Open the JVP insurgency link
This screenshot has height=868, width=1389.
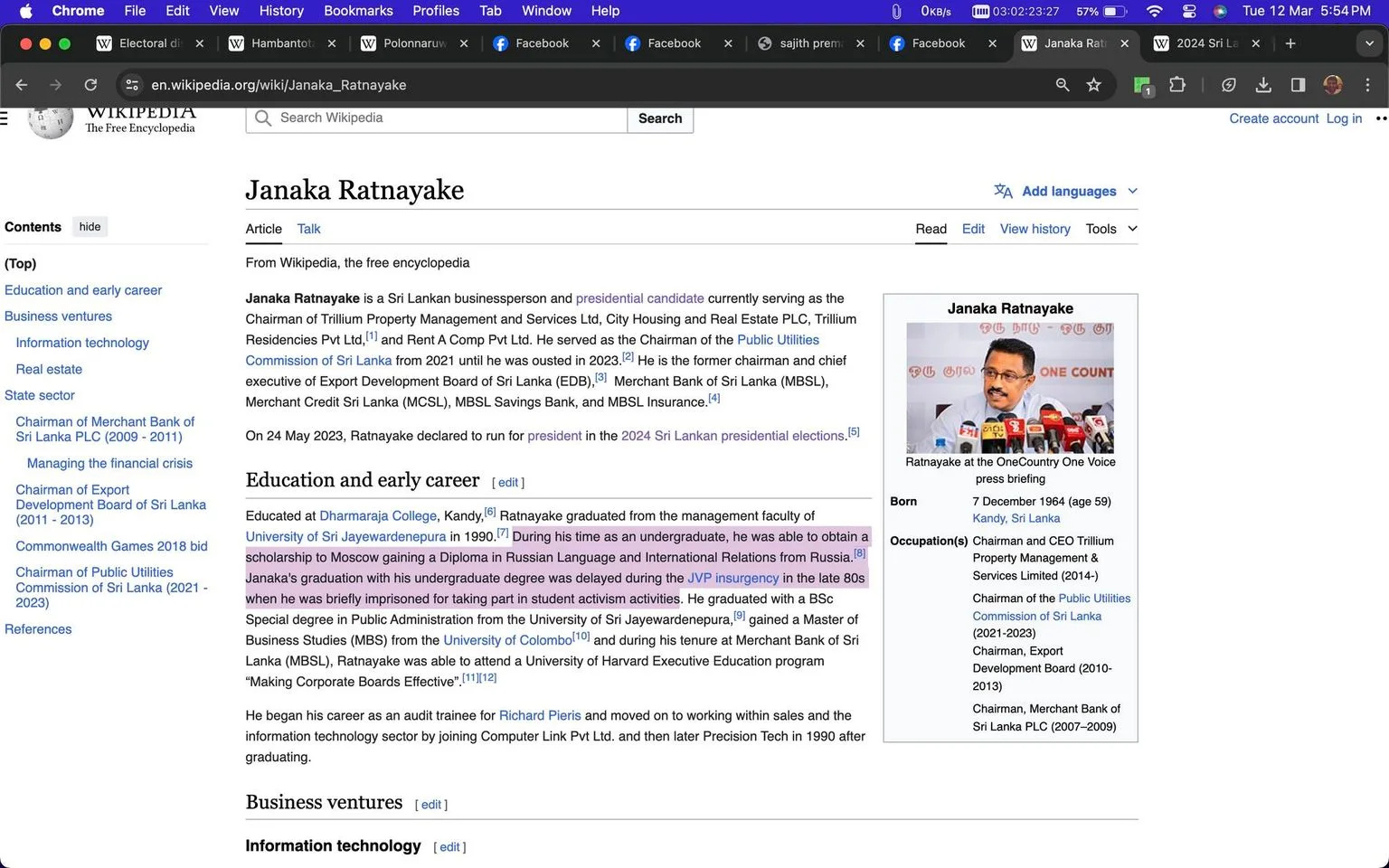click(x=732, y=579)
